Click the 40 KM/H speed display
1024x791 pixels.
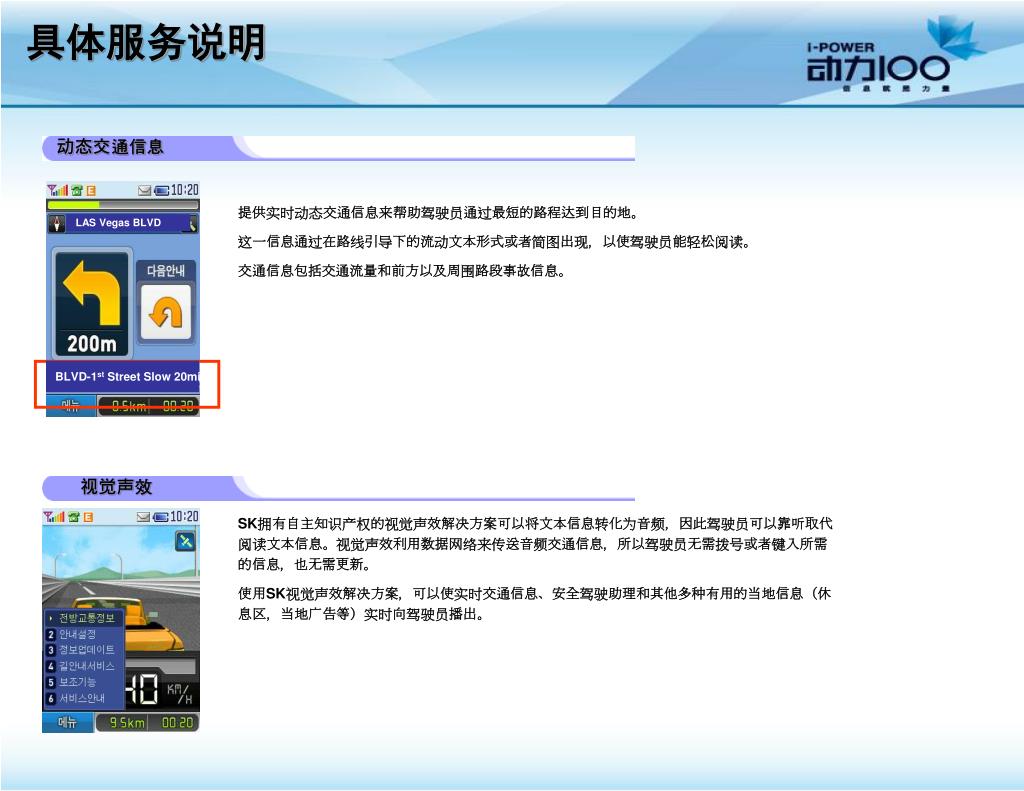coord(160,690)
